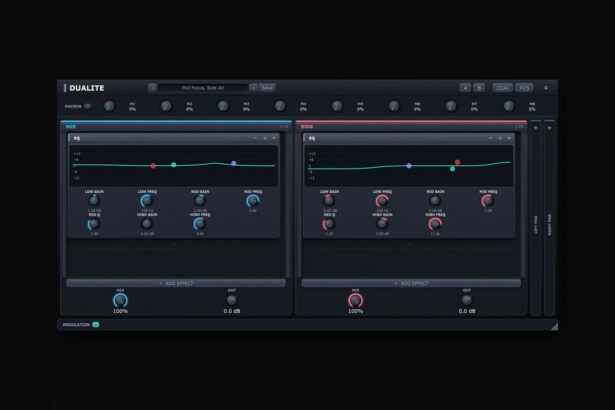Click the Mid EQ Low Gain knob
Viewport: 615px width, 410px height.
point(94,200)
